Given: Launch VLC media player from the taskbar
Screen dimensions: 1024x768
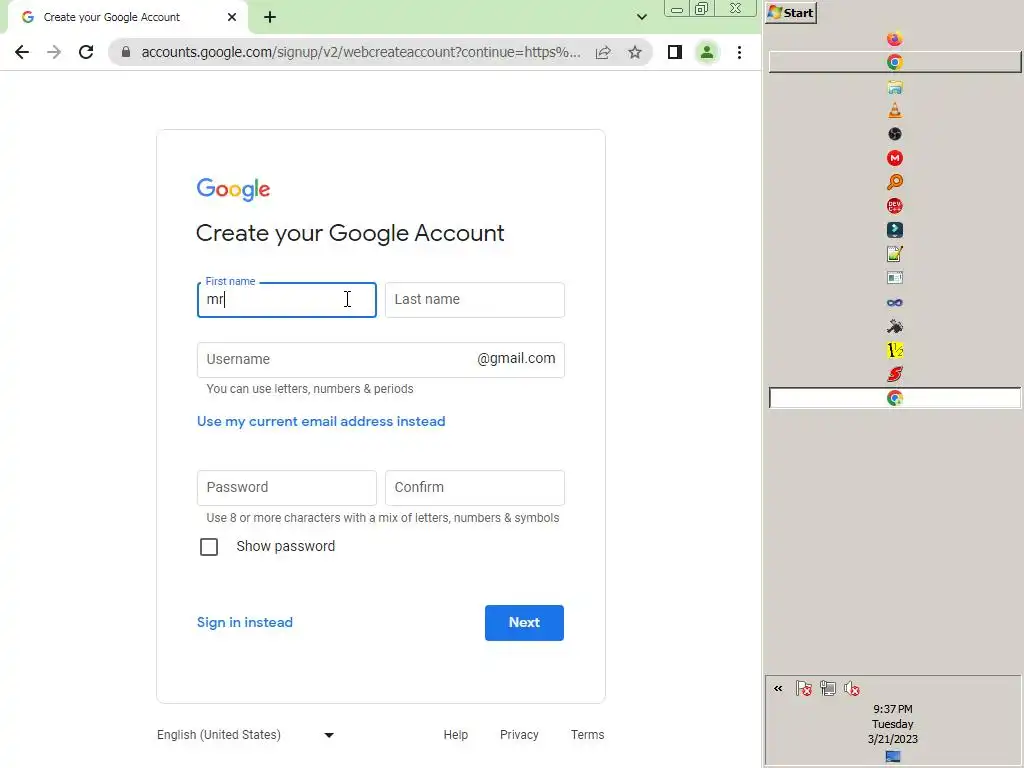Looking at the screenshot, I should point(895,110).
